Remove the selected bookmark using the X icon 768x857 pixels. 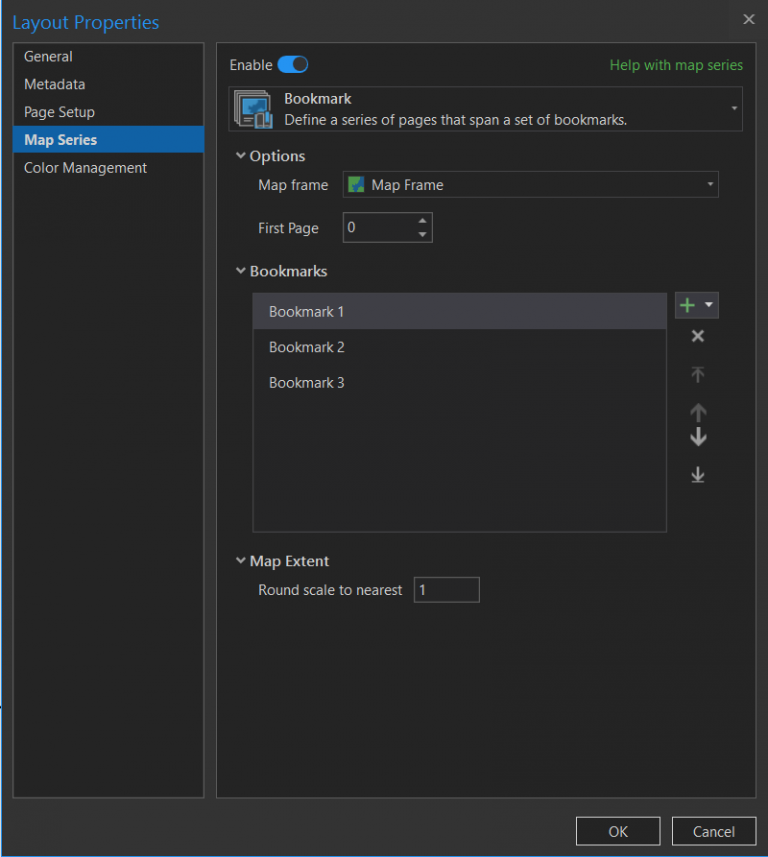click(697, 336)
